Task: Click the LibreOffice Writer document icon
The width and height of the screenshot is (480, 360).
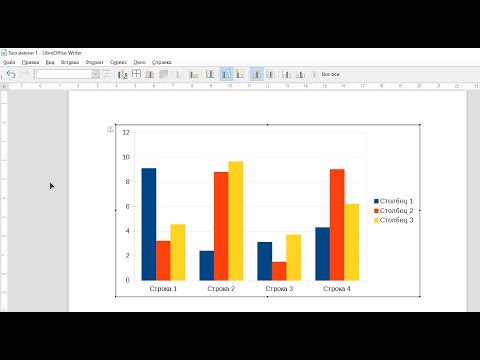Action: point(4,53)
